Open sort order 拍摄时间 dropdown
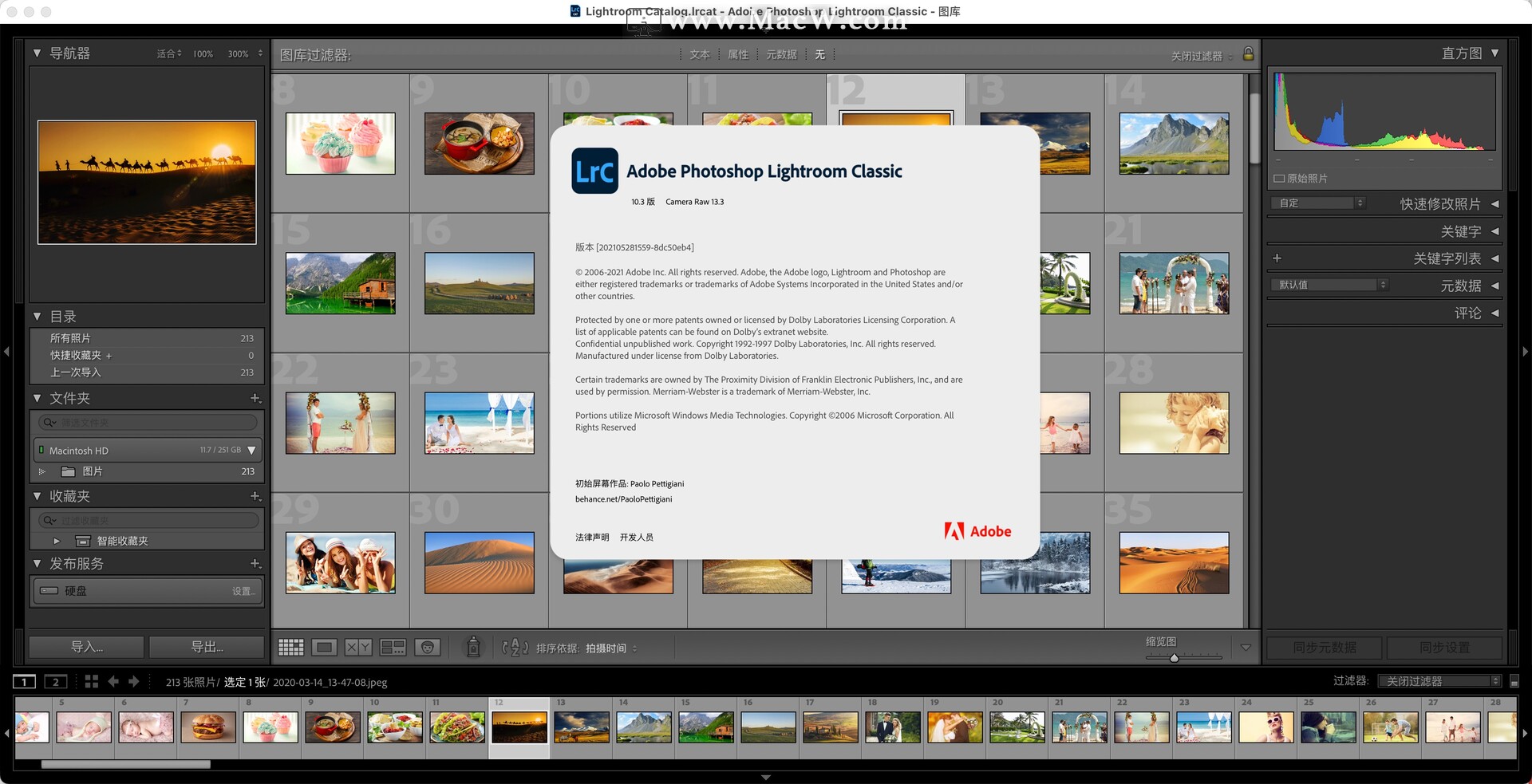The height and width of the screenshot is (784, 1532). pos(611,648)
